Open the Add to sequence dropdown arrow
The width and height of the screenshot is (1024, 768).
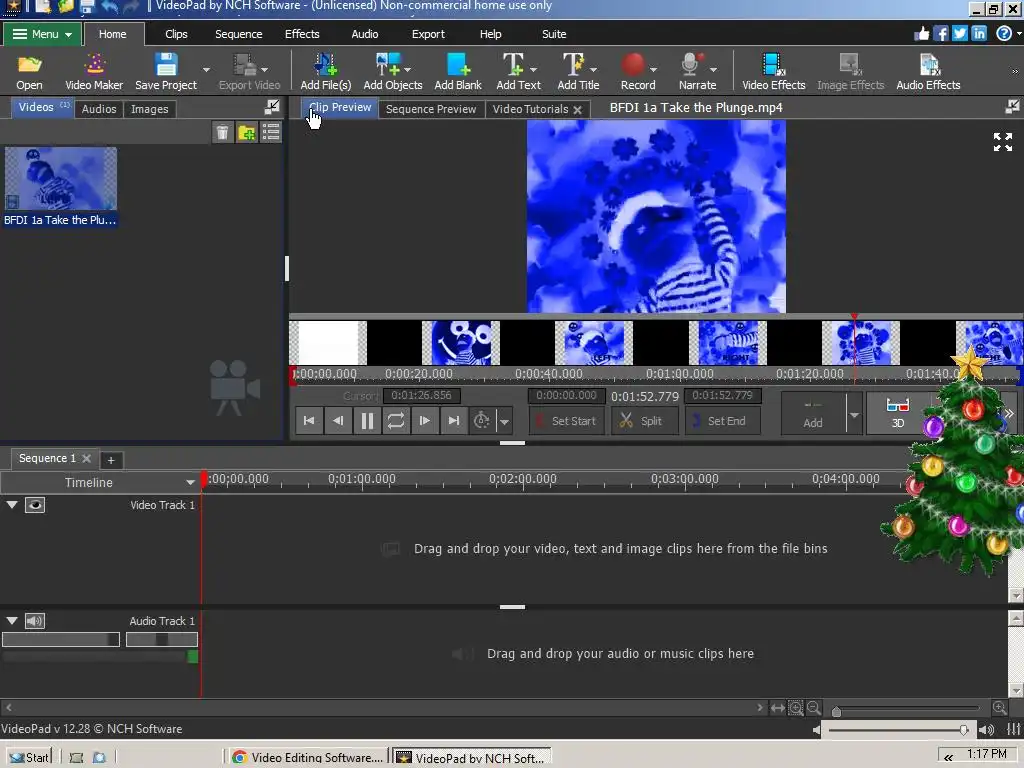tap(854, 415)
